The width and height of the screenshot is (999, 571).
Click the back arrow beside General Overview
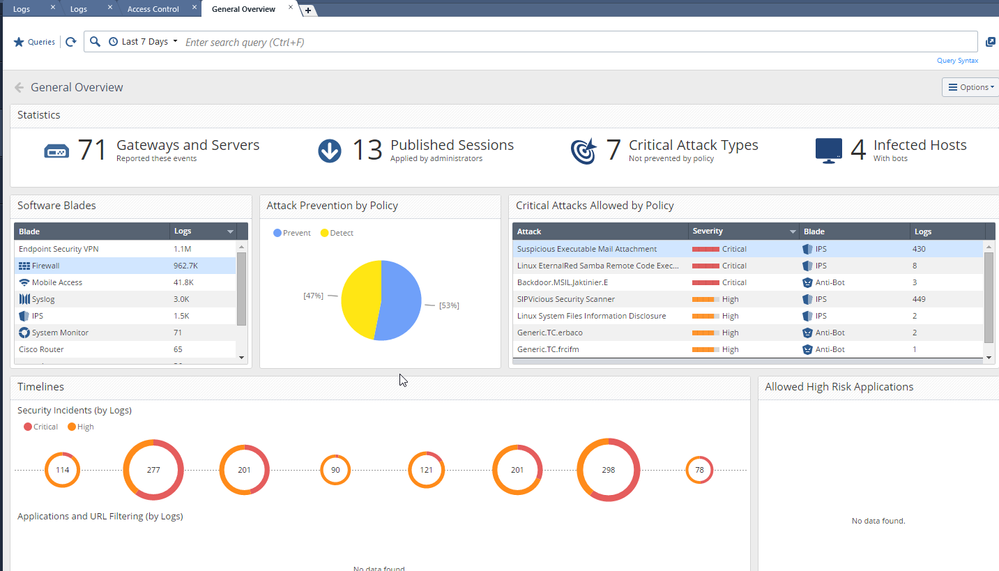[x=19, y=88]
